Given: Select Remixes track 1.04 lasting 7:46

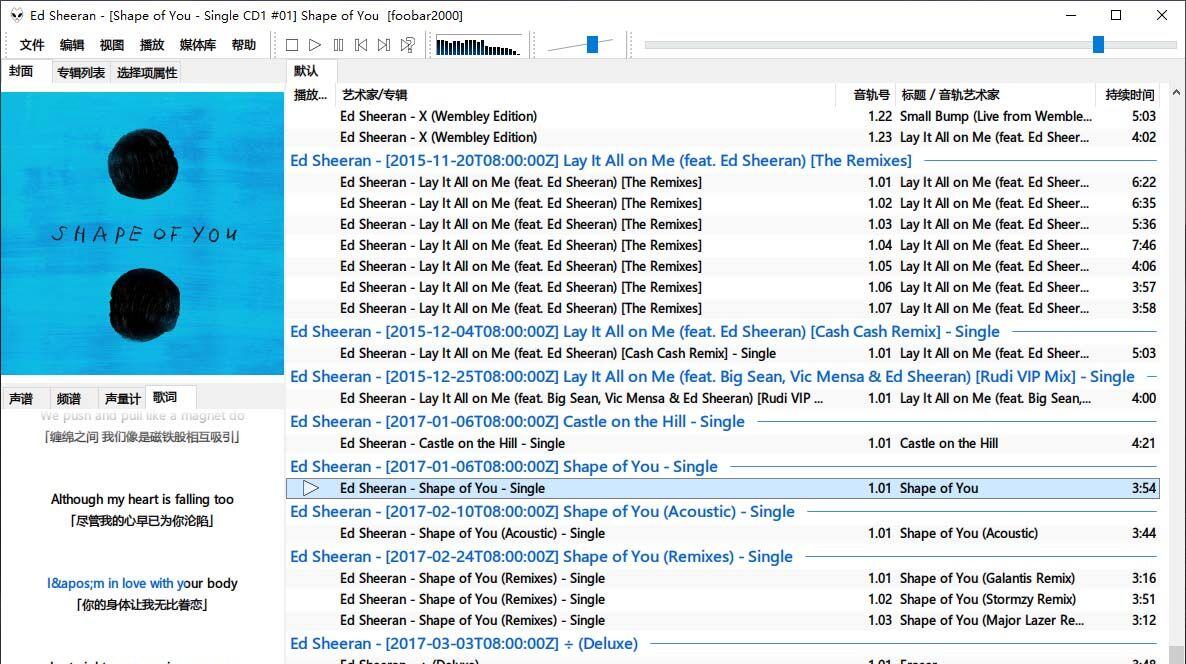Looking at the screenshot, I should (722, 246).
